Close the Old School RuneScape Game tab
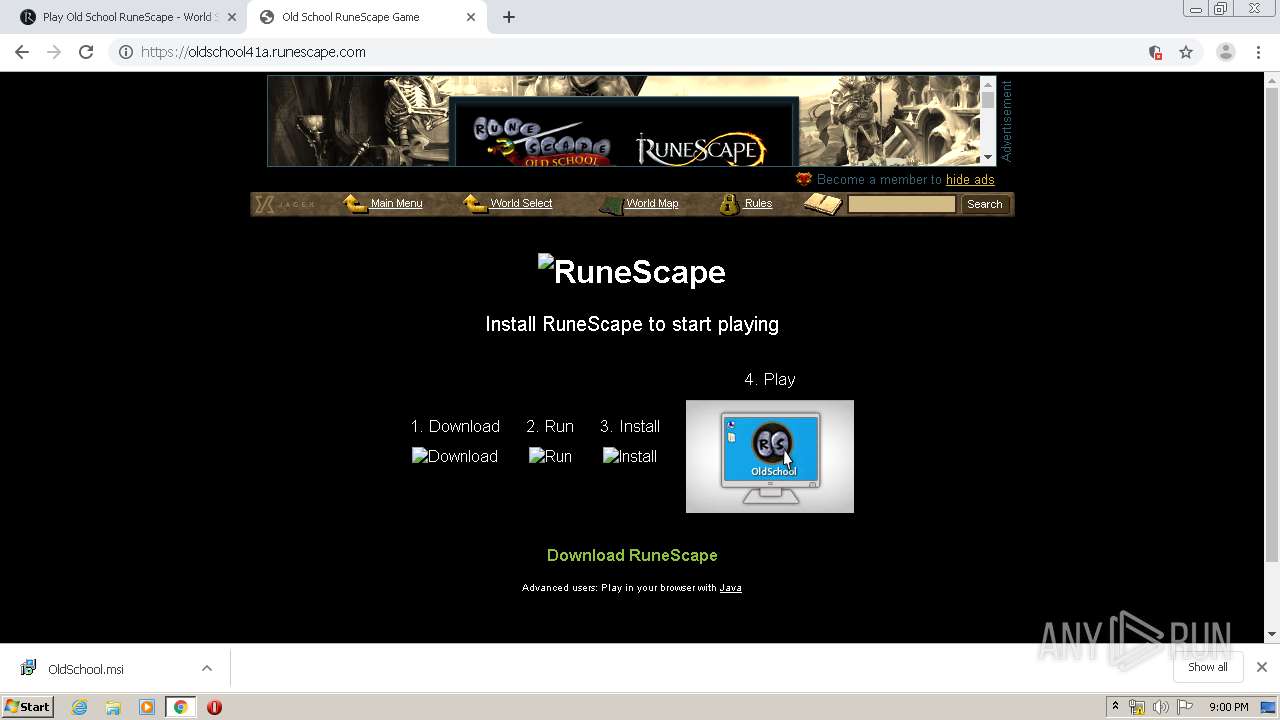The image size is (1280, 720). [471, 17]
